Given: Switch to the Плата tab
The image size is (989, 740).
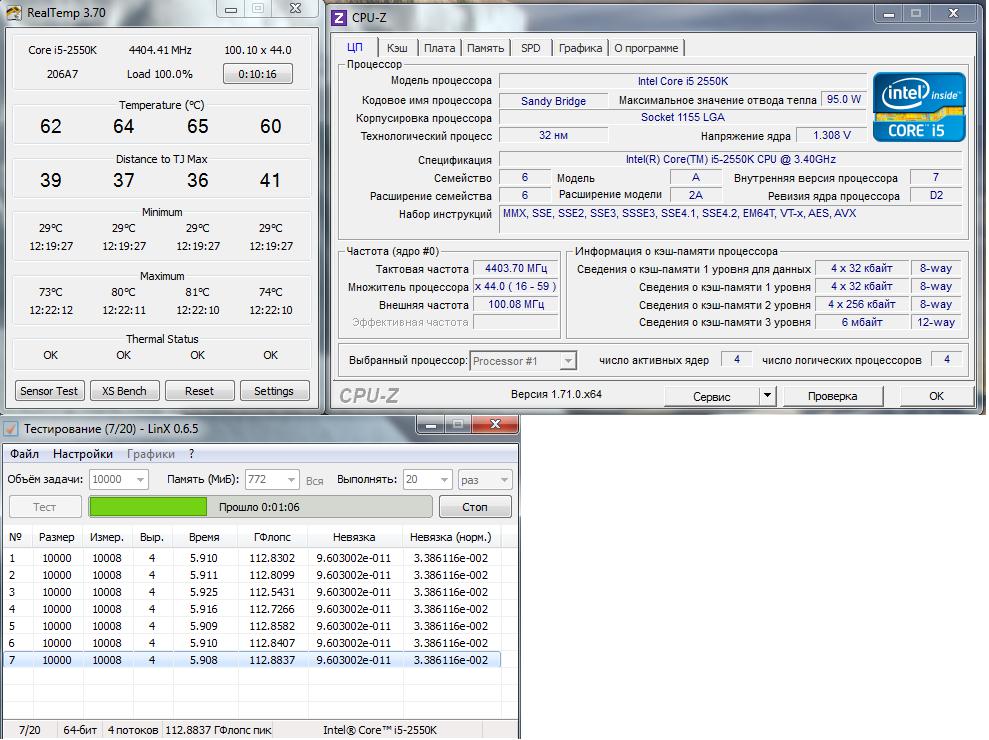Looking at the screenshot, I should click(440, 48).
